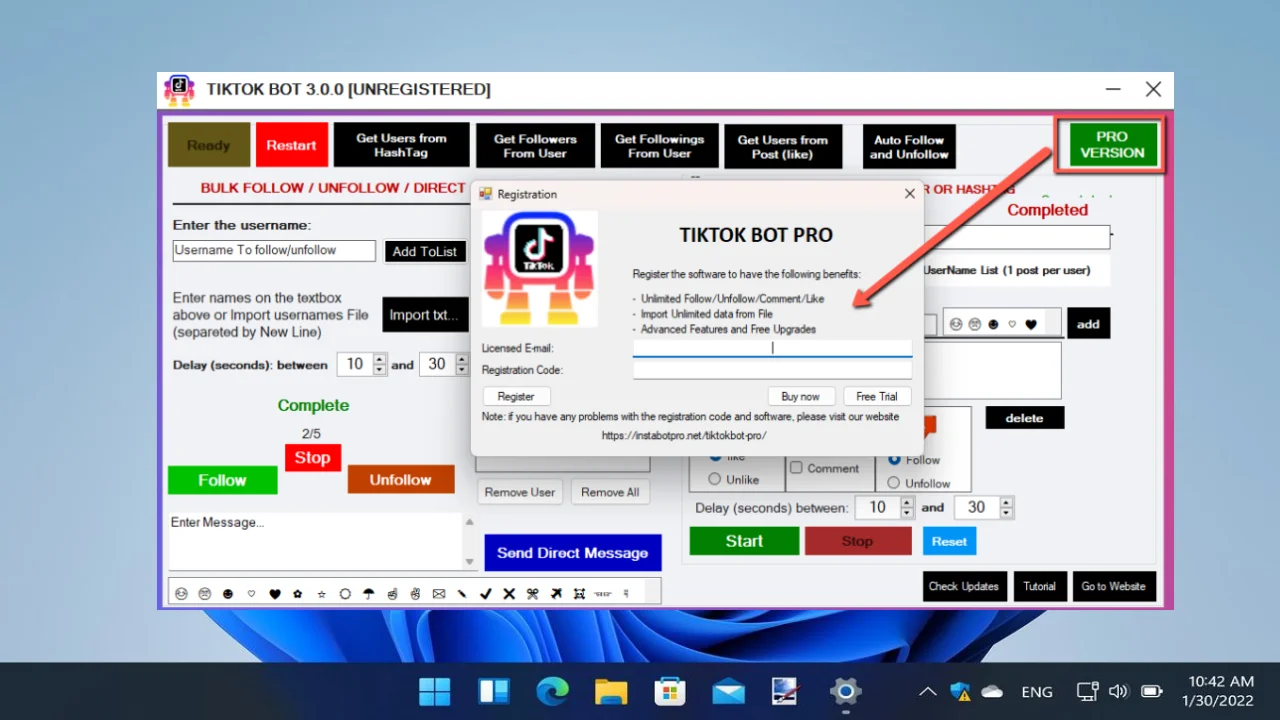Viewport: 1280px width, 720px height.
Task: Pick the smiling face emoji beside the add button
Action: pyautogui.click(x=956, y=324)
